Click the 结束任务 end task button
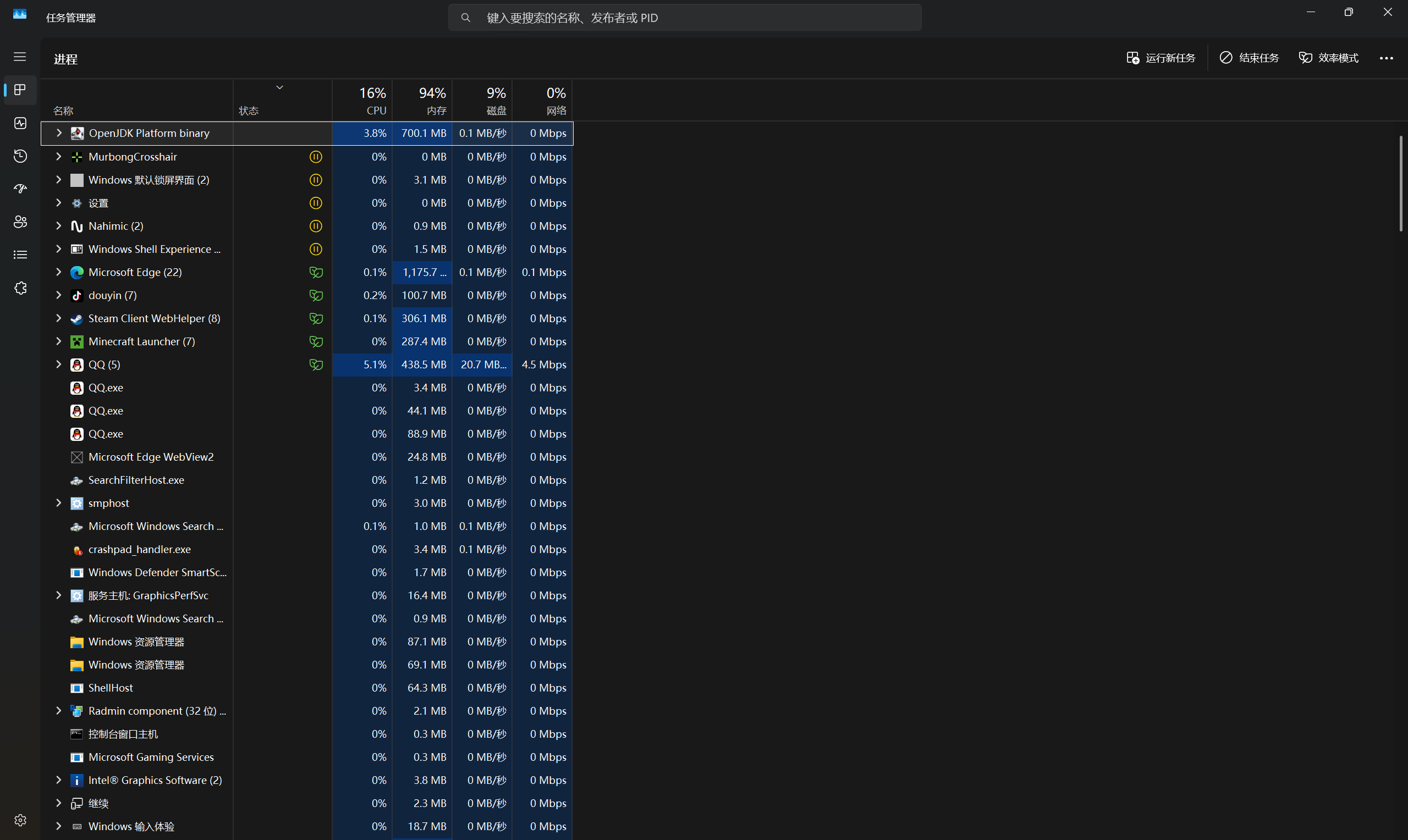The image size is (1408, 840). [x=1250, y=58]
